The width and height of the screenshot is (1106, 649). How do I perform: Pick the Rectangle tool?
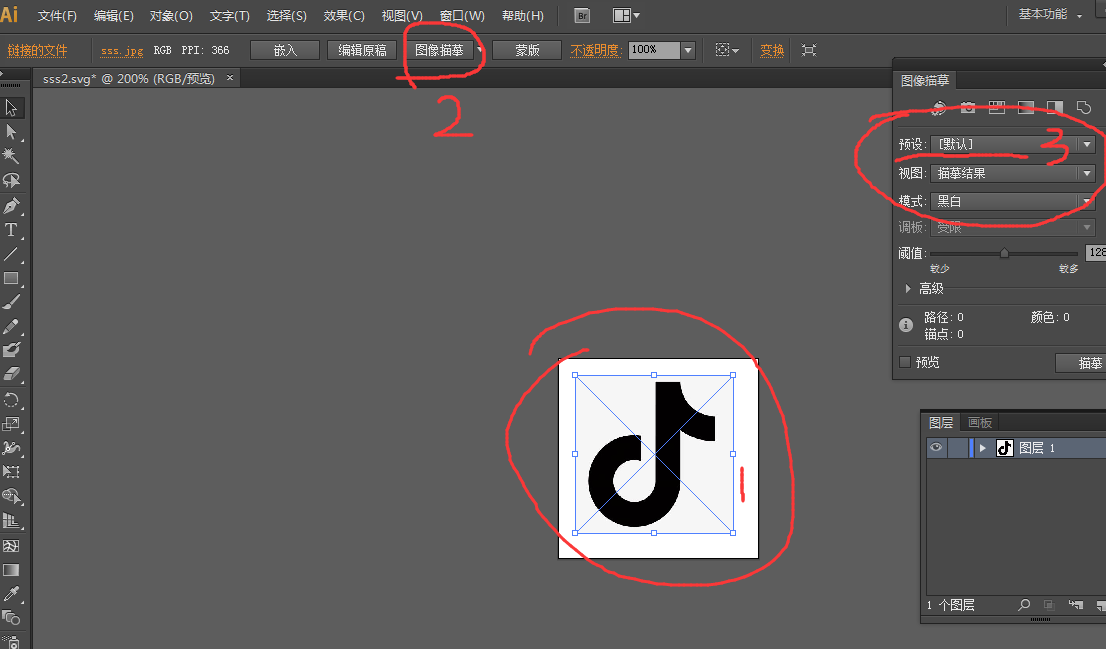[12, 278]
